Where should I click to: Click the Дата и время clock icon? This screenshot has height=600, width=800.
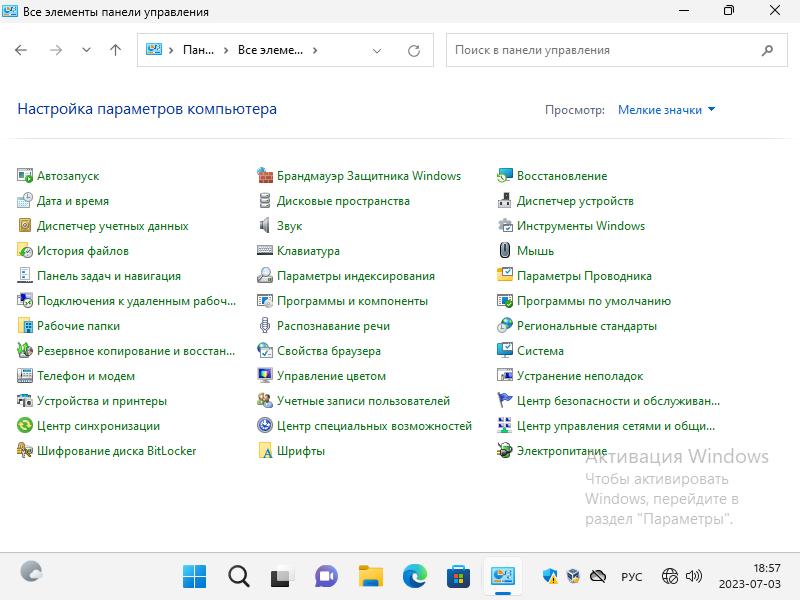[24, 201]
